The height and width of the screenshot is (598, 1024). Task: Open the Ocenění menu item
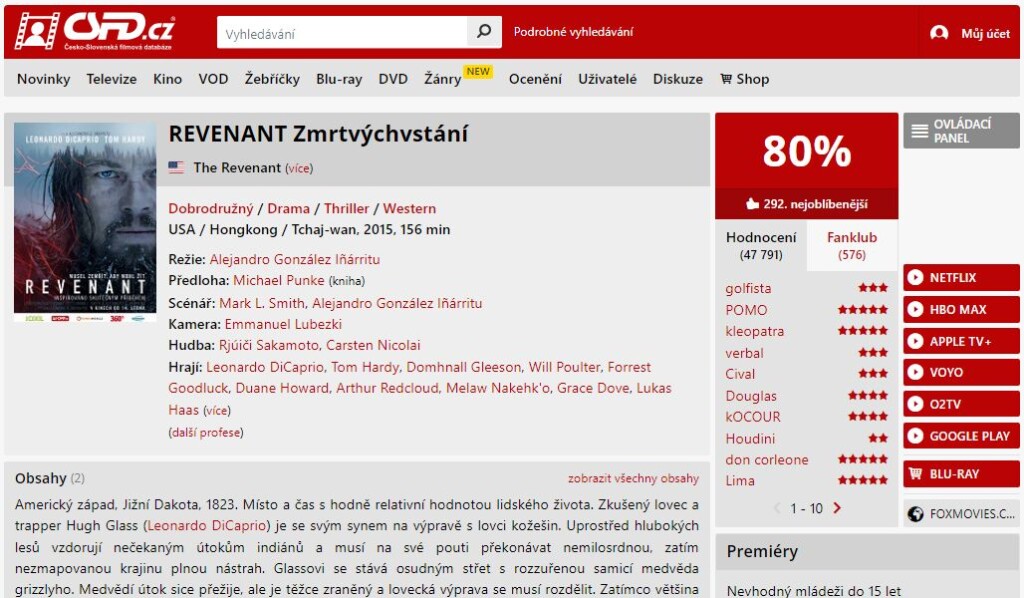[x=535, y=79]
